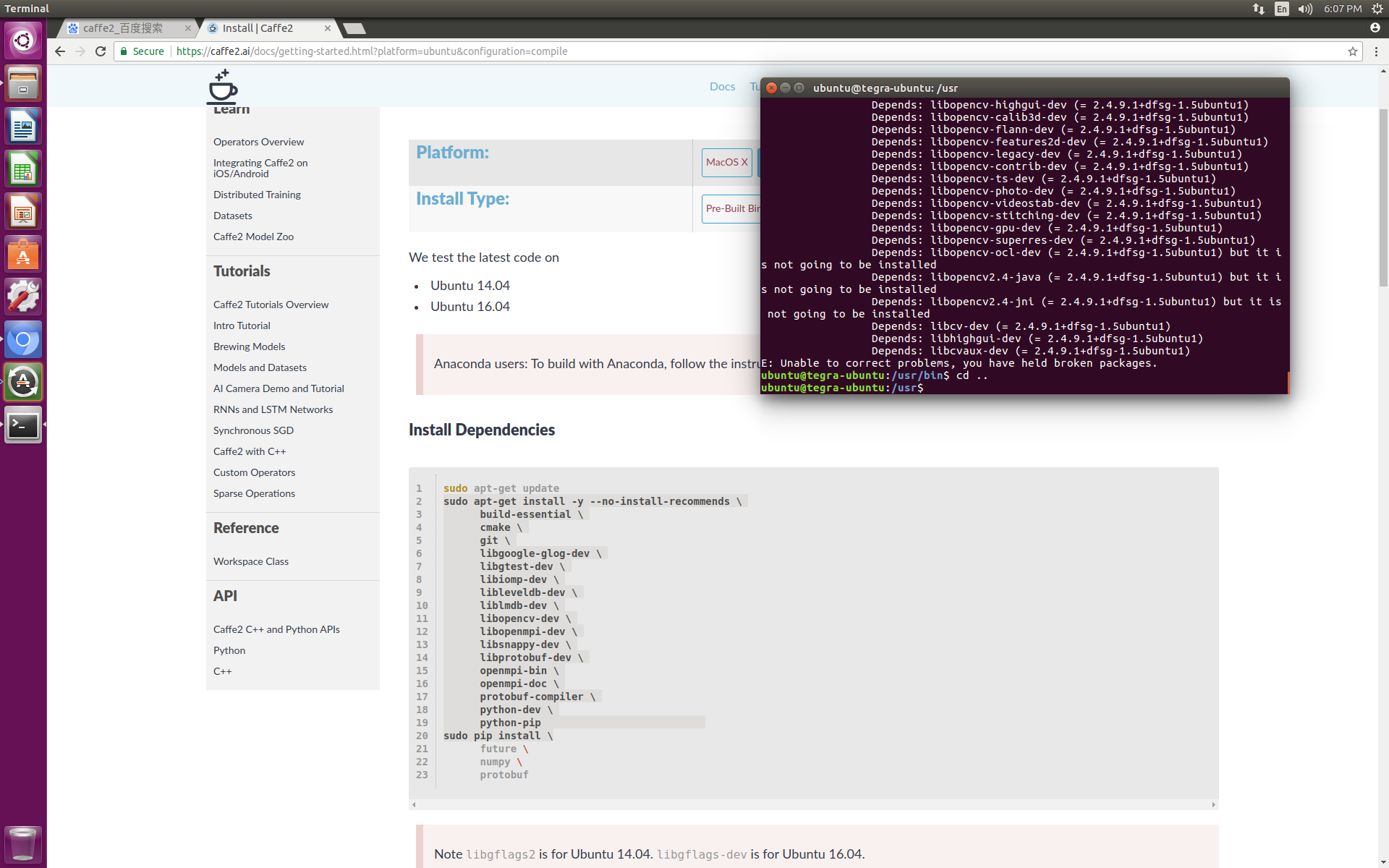Open Custom Operators link

tap(254, 472)
